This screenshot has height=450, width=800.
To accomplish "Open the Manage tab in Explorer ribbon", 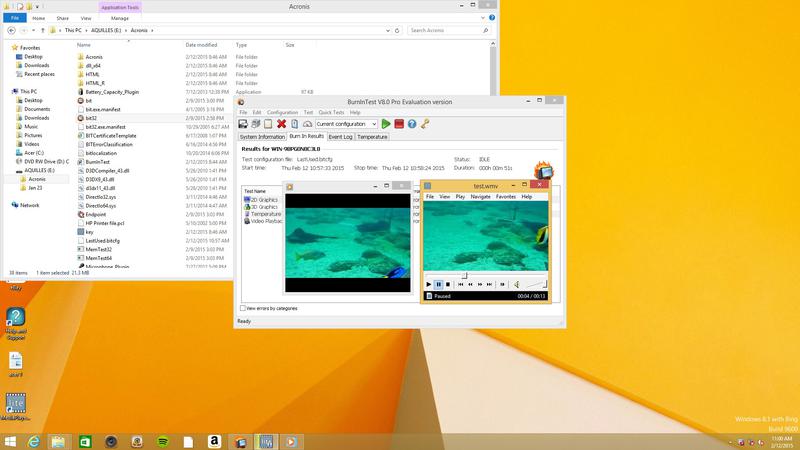I will pyautogui.click(x=120, y=18).
